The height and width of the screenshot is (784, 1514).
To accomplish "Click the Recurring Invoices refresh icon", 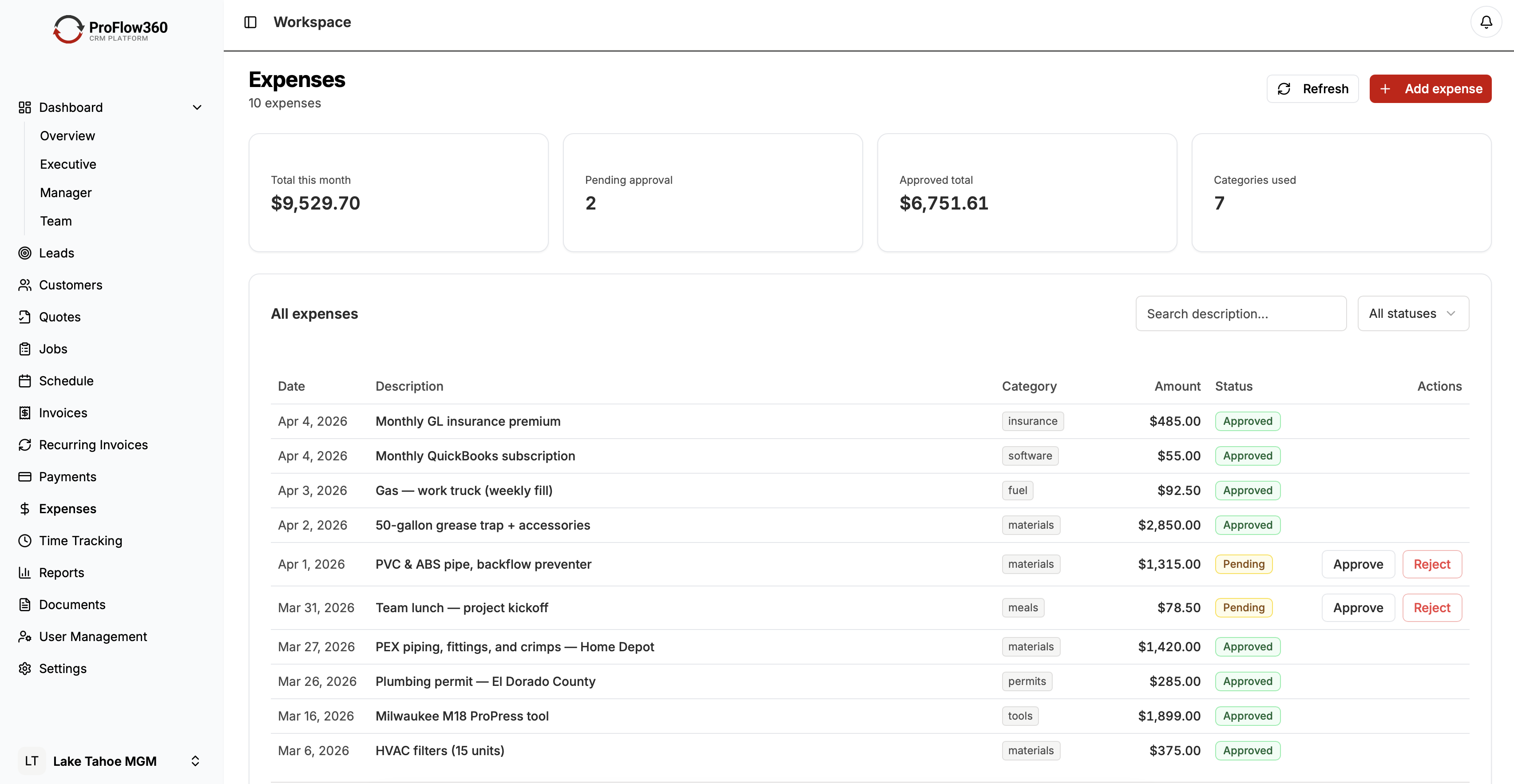I will click(x=25, y=445).
